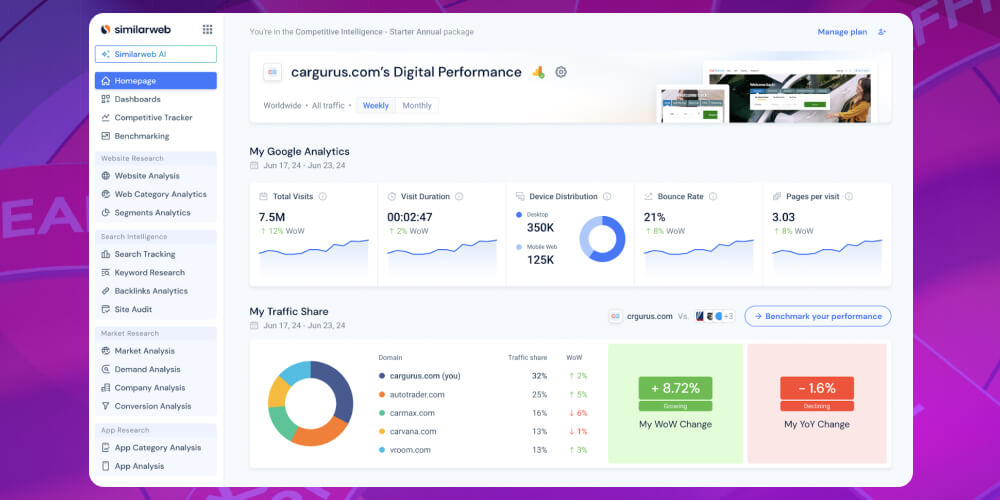The height and width of the screenshot is (500, 1000).
Task: Click the Total Visits 7.5M value
Action: pyautogui.click(x=272, y=217)
